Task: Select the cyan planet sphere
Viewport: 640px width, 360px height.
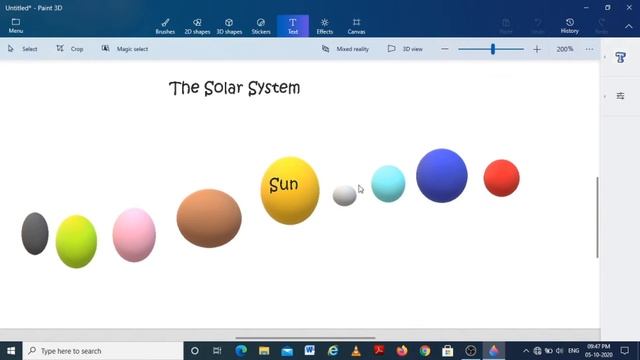Action: coord(388,184)
